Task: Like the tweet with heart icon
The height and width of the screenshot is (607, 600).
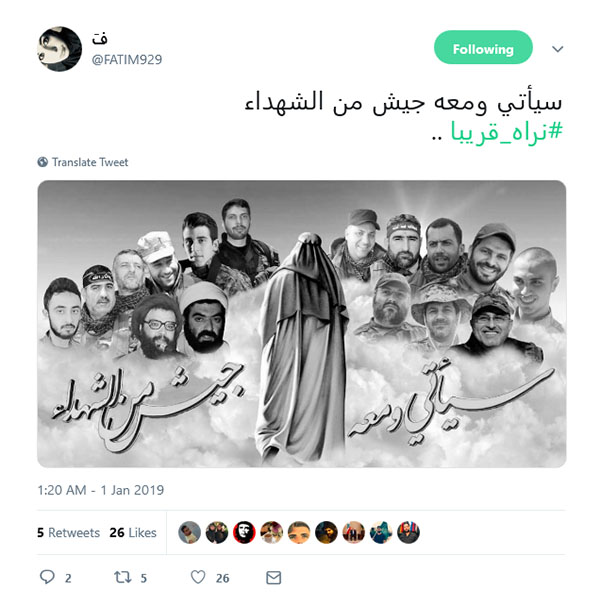Action: (x=198, y=577)
